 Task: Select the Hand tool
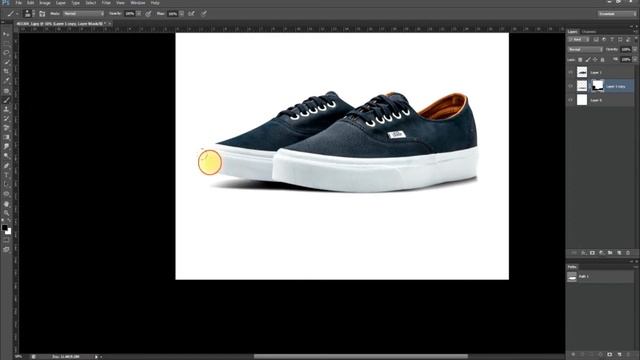pyautogui.click(x=6, y=204)
